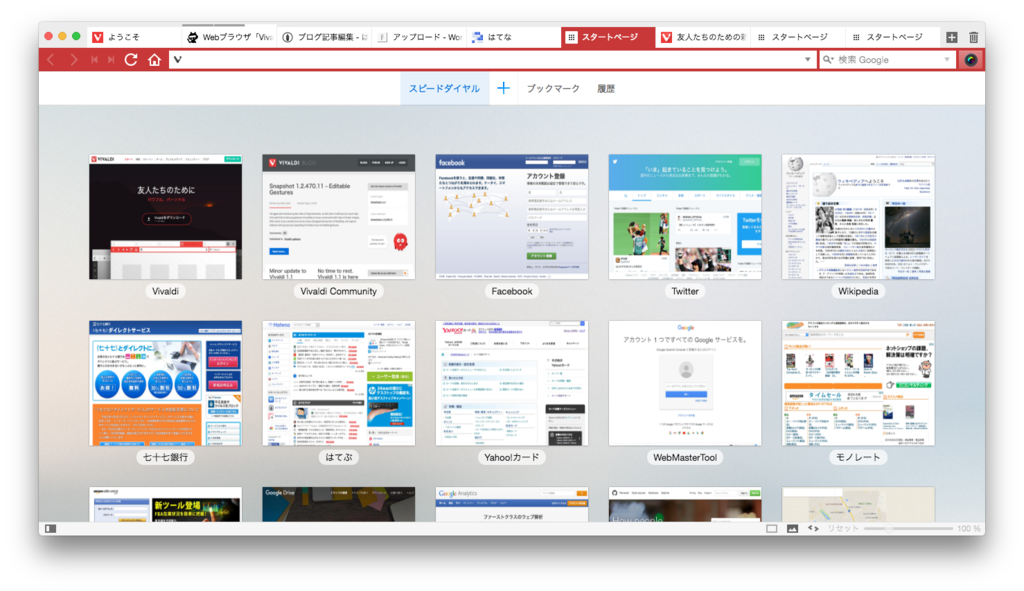The height and width of the screenshot is (591, 1024).
Task: Open the Google Analytics speed dial thumbnail
Action: [512, 503]
